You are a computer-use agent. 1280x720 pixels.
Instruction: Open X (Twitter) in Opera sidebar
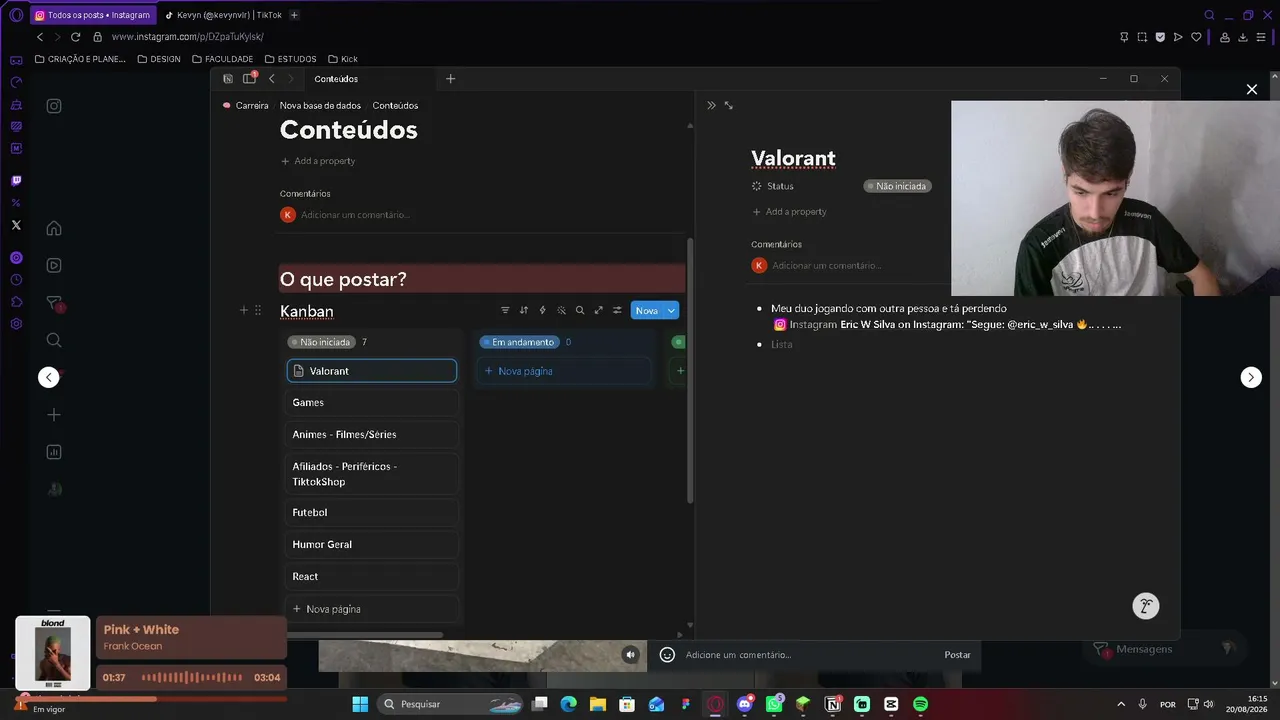pos(16,225)
